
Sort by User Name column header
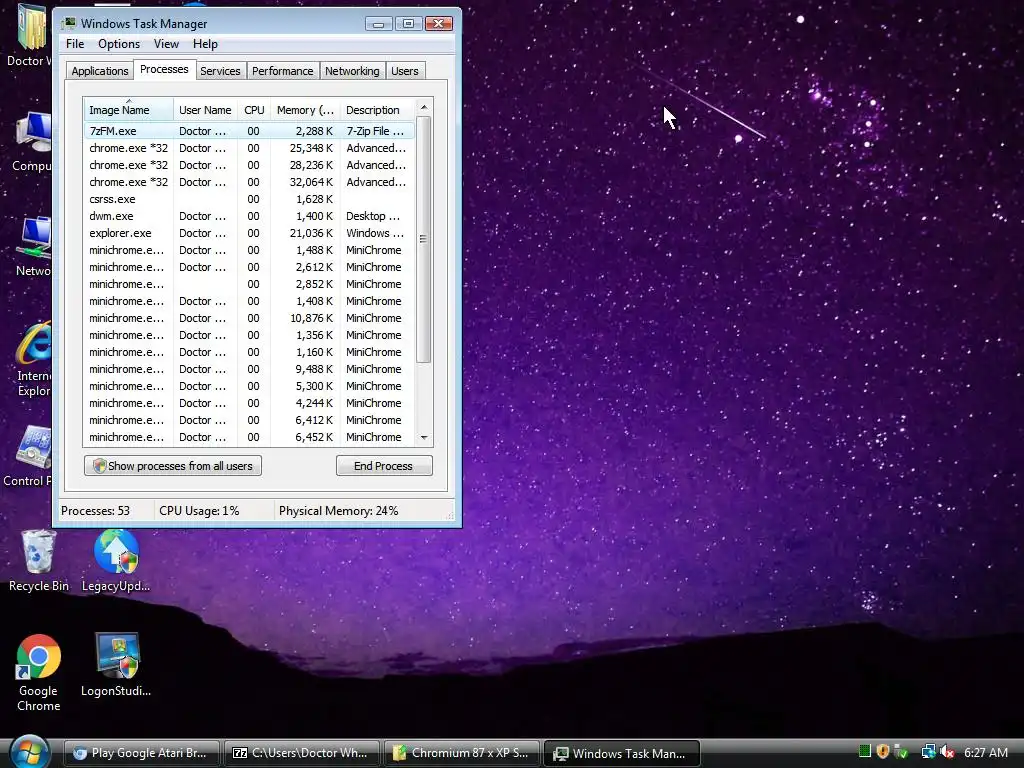(205, 110)
